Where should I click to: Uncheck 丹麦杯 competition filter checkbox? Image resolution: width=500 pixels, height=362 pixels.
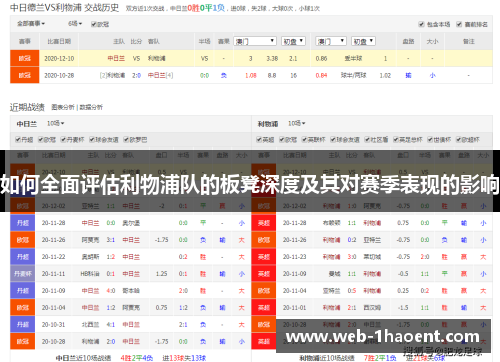point(63,139)
